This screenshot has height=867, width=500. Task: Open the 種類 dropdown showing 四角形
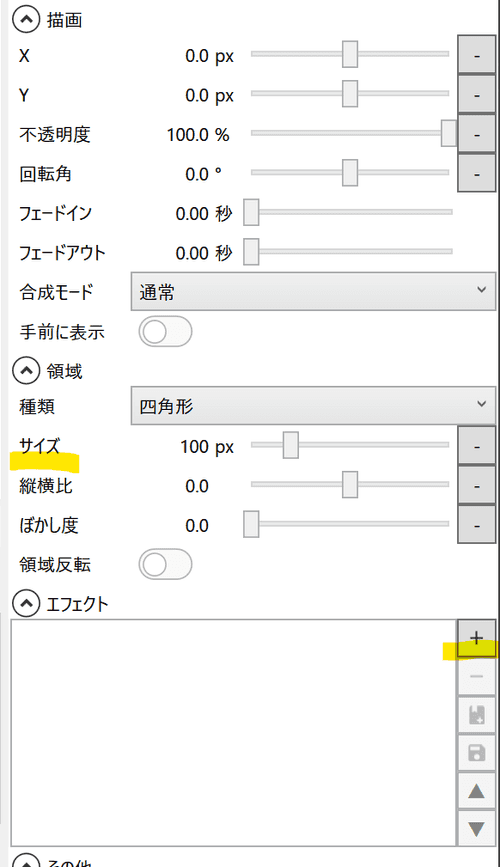tap(313, 406)
